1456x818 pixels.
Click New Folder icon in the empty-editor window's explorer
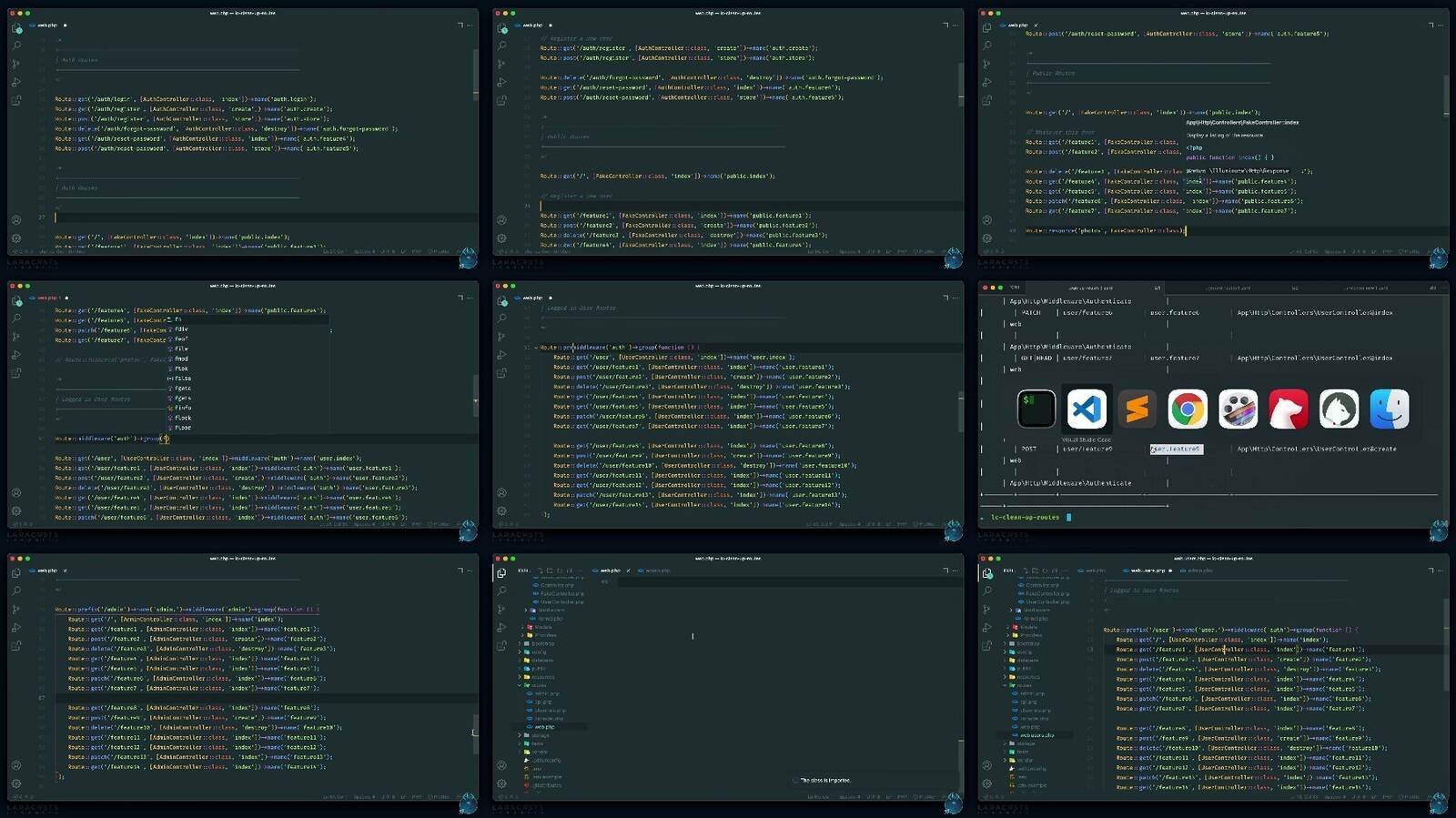click(550, 571)
